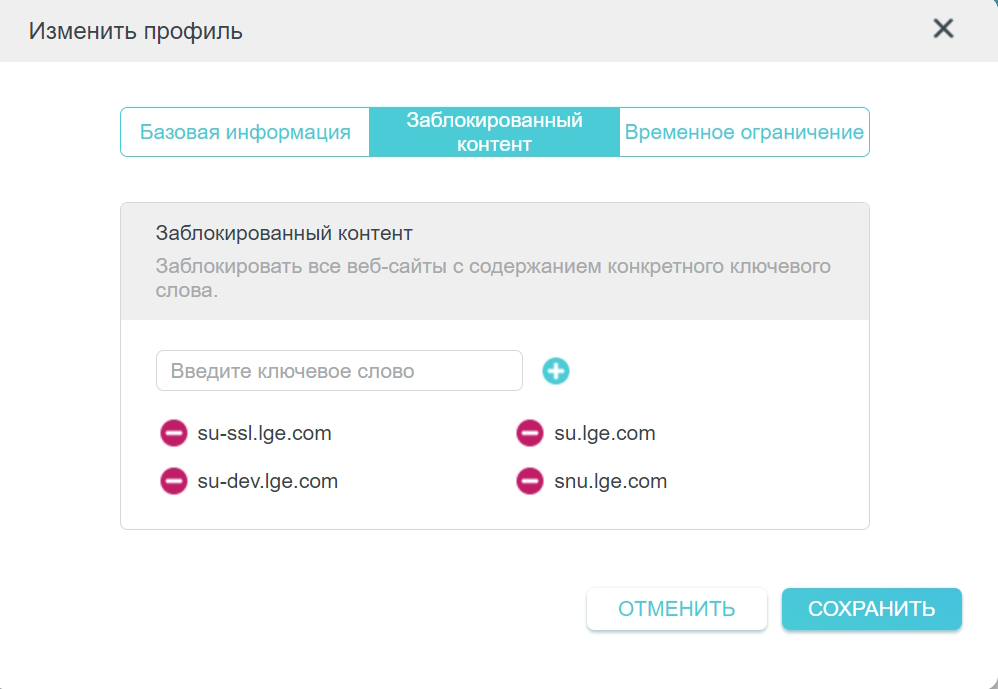This screenshot has height=689, width=998.
Task: Click the ОТМЕНИТЬ button
Action: pyautogui.click(x=676, y=609)
